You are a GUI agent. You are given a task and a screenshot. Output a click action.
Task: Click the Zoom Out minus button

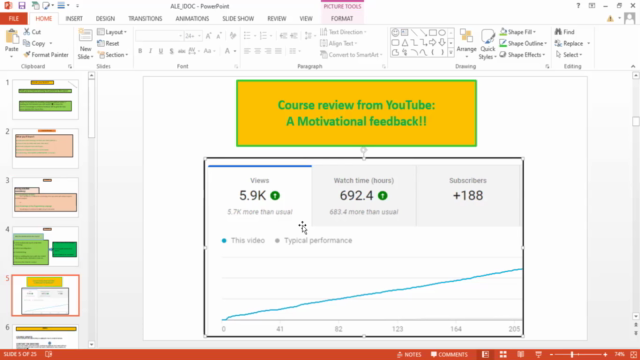pos(551,354)
